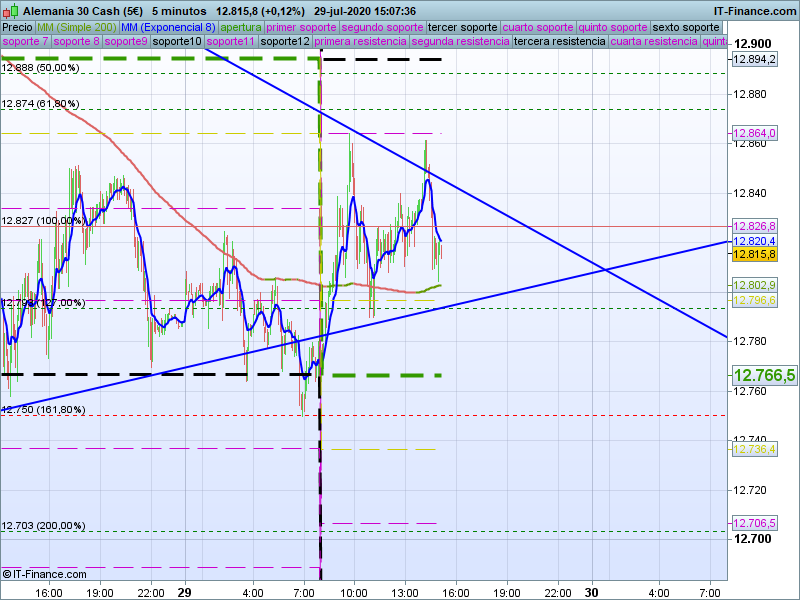
Task: Select the soporte10 indicator label
Action: [x=177, y=42]
